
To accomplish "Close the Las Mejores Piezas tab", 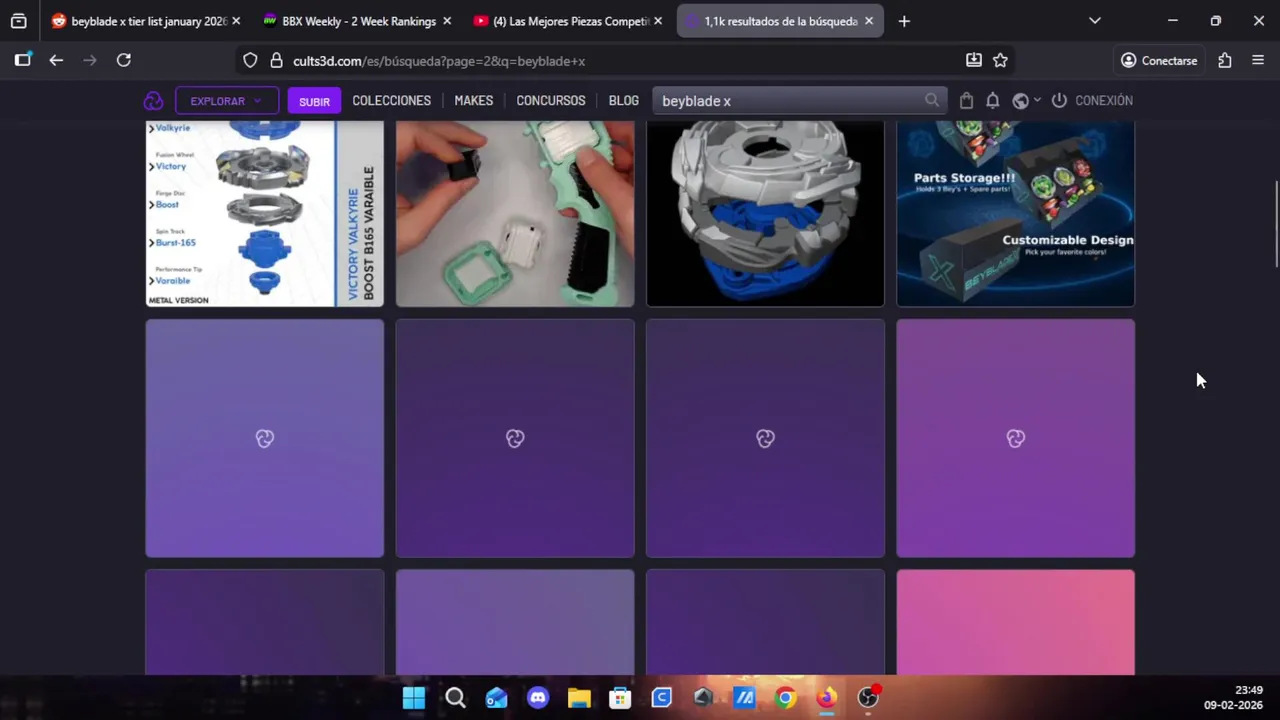I will [x=658, y=21].
